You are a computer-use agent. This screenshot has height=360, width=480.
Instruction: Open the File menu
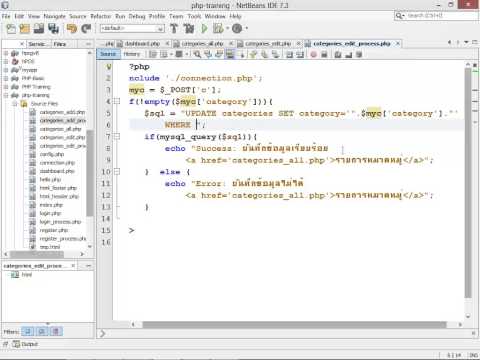click(6, 16)
